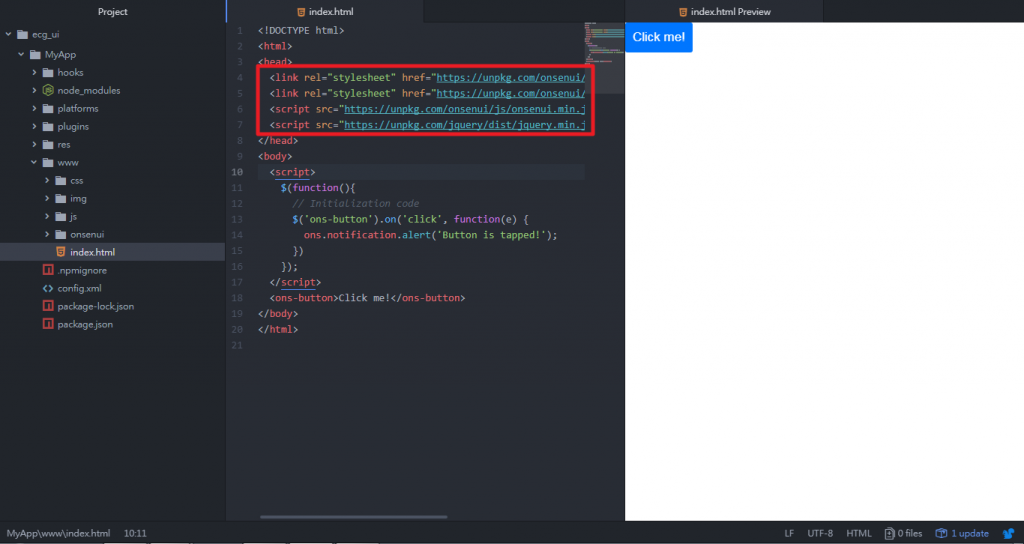Viewport: 1024px width, 544px height.
Task: Change the UTF-8 encoding selector
Action: (x=820, y=534)
